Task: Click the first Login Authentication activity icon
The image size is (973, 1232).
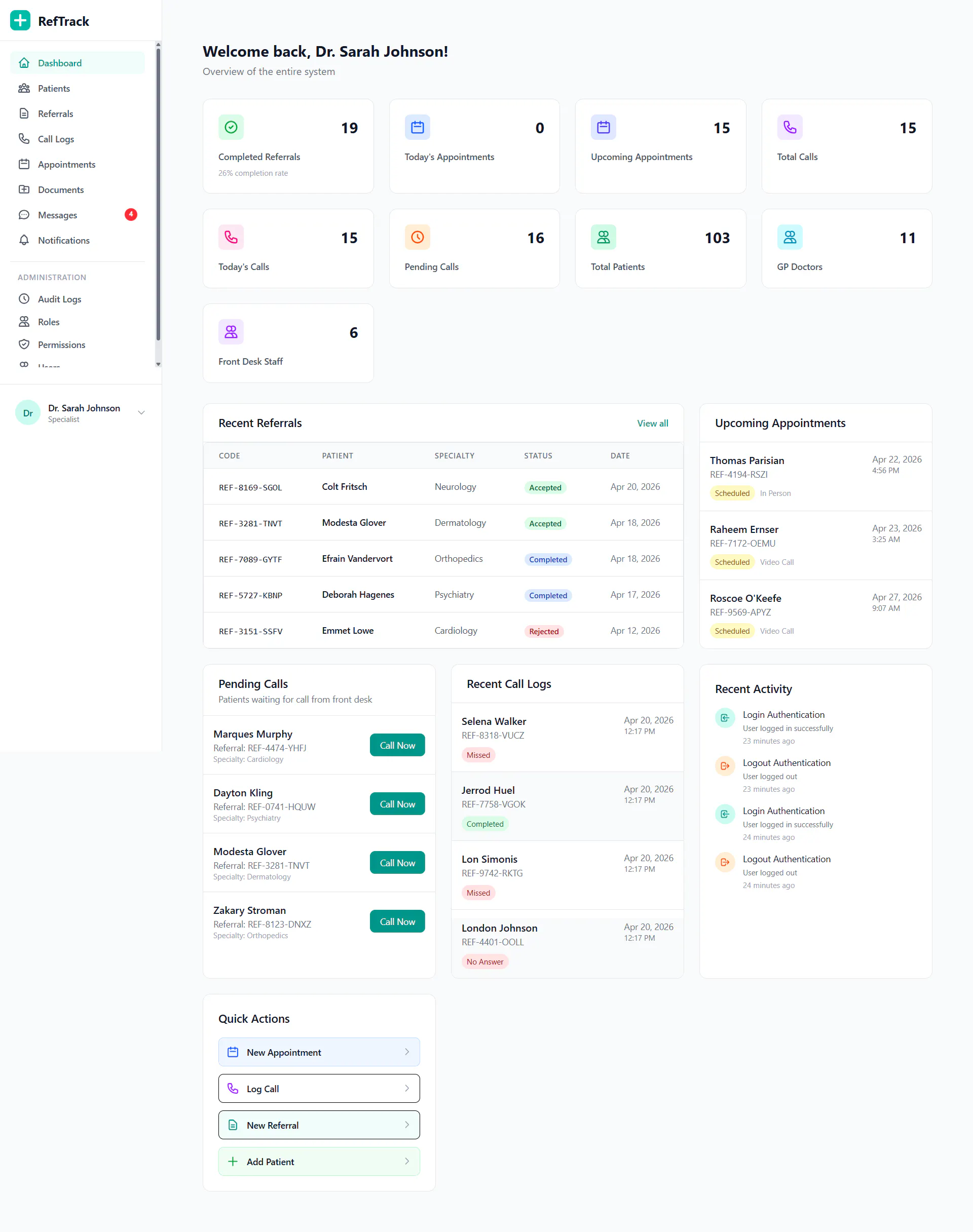Action: coord(725,718)
